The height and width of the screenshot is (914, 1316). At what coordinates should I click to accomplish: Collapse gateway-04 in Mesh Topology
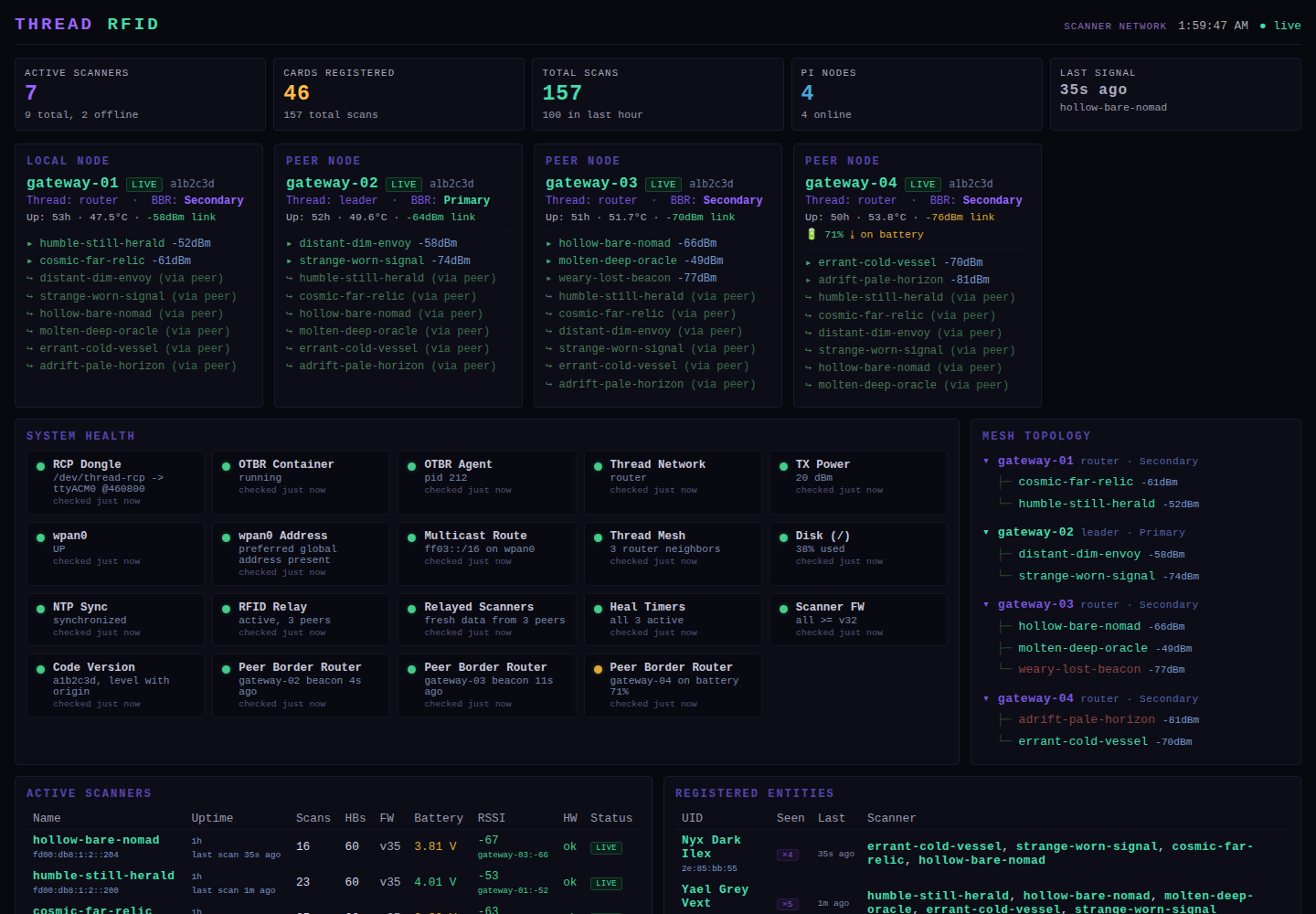986,699
